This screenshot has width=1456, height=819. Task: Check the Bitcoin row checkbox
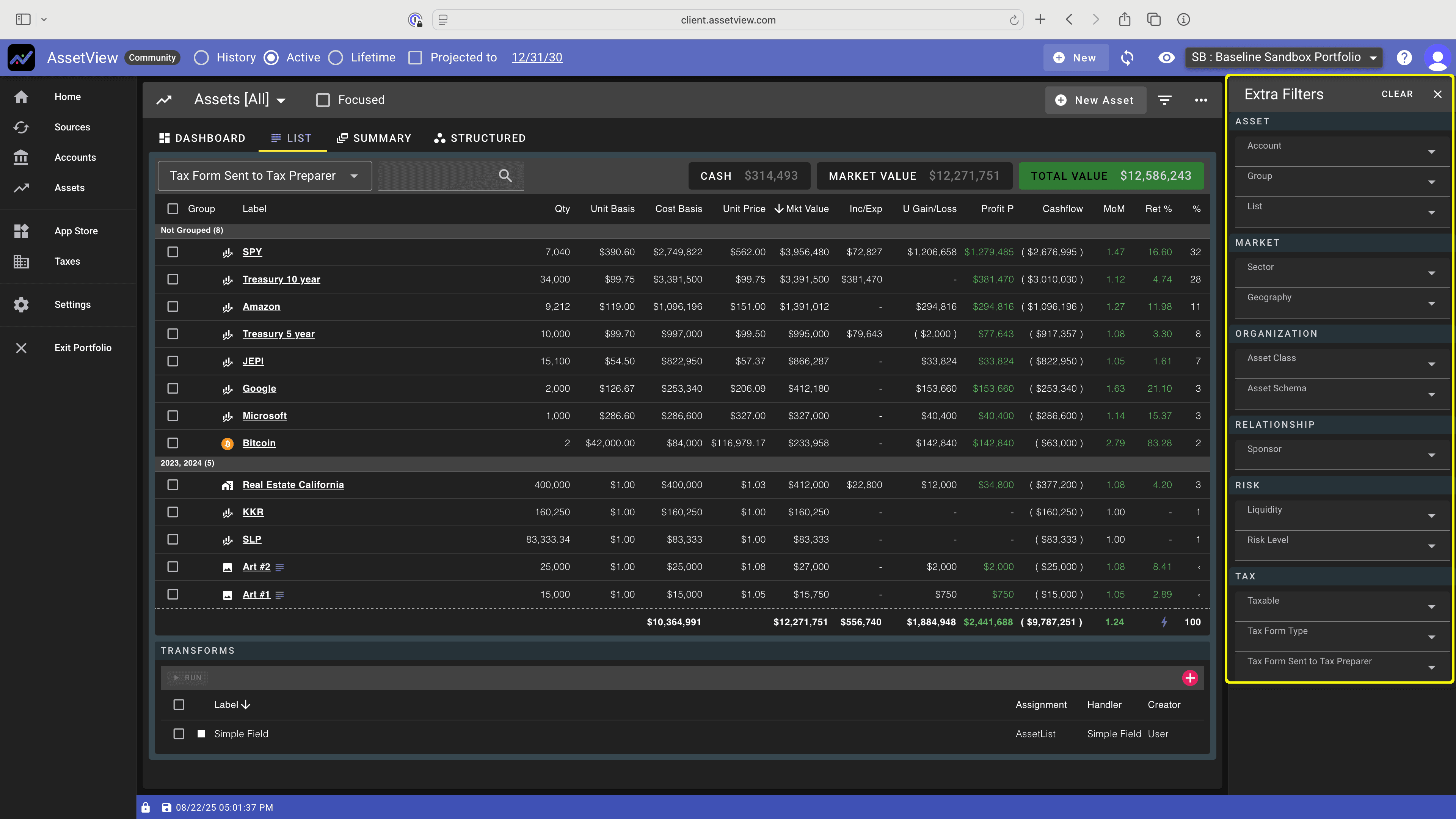pyautogui.click(x=173, y=443)
